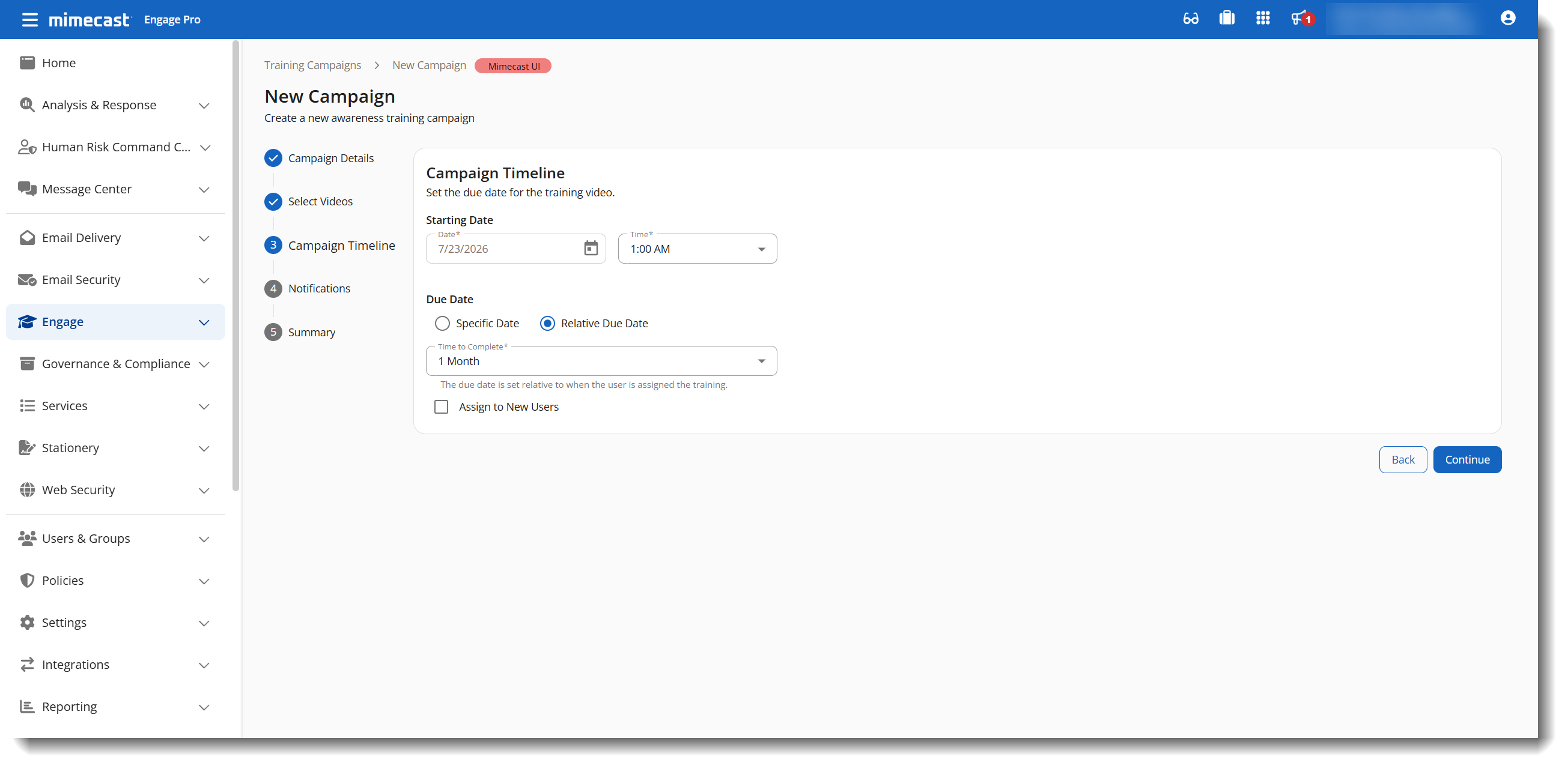Screen dimensions: 1568x768
Task: Click the Back button
Action: tap(1402, 459)
